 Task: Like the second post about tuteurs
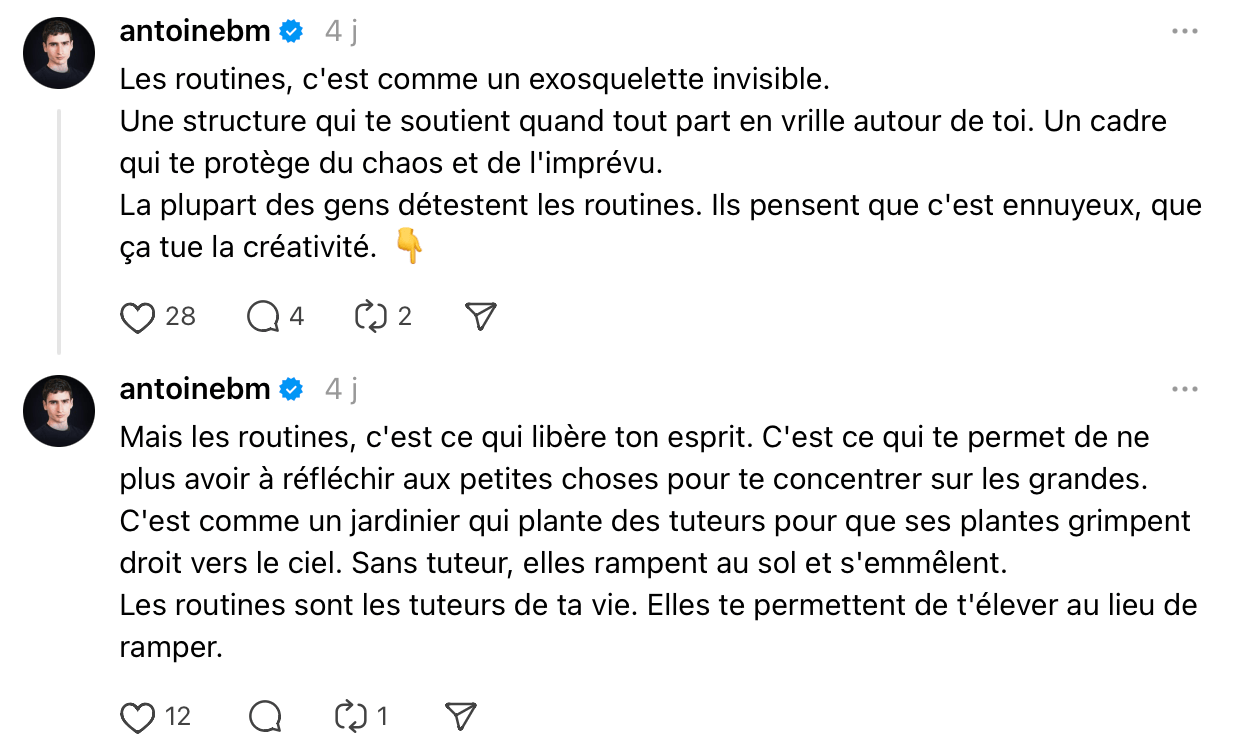[138, 716]
